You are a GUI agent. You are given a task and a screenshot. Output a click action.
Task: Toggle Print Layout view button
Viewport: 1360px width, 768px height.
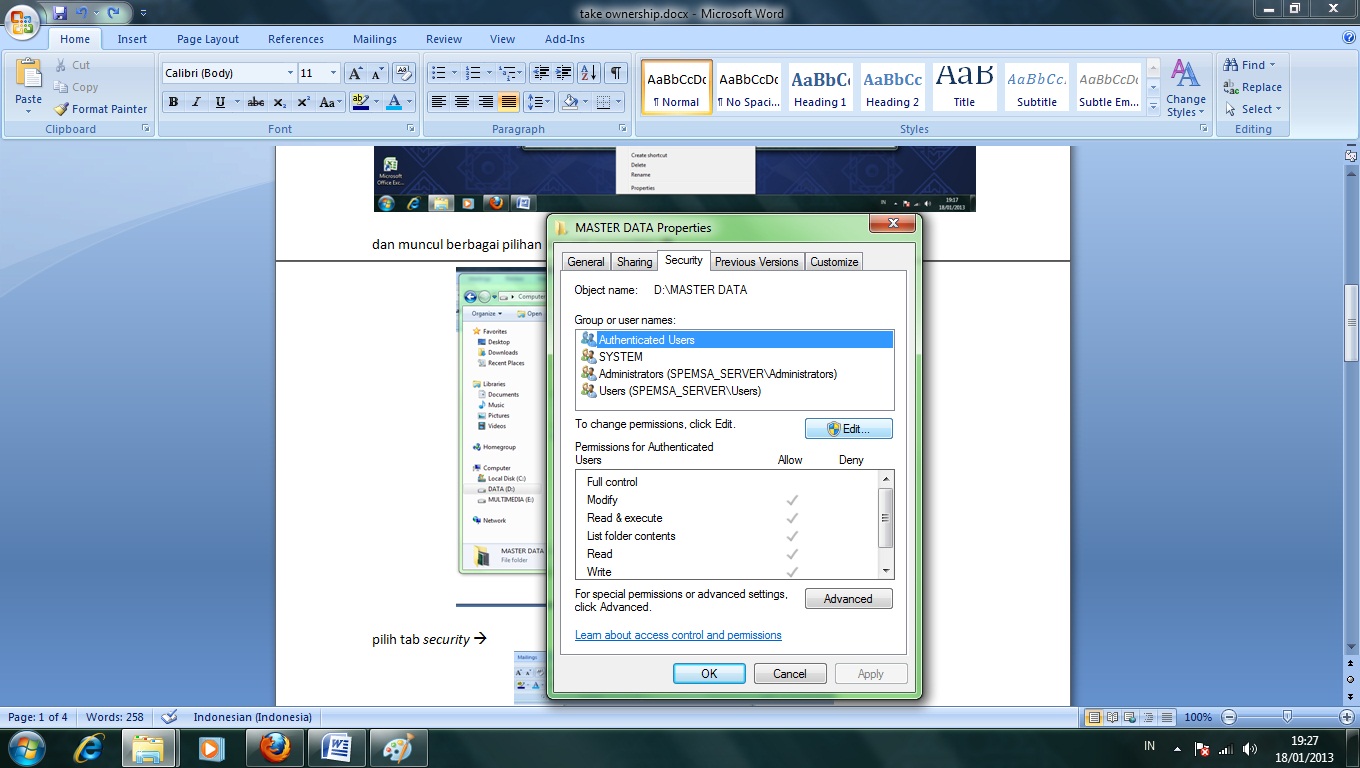click(x=1094, y=717)
